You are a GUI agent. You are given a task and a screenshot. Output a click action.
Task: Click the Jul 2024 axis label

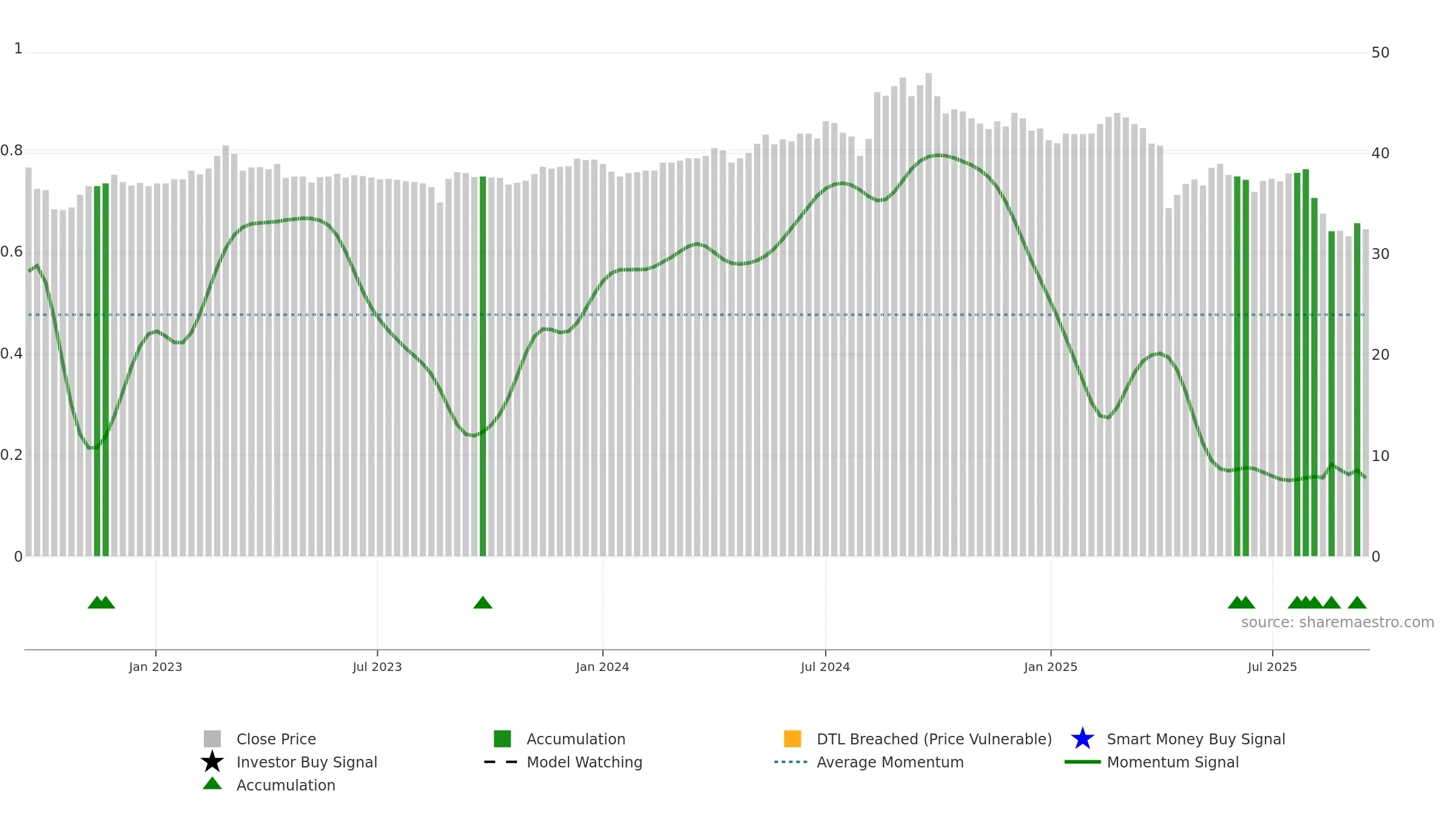825,667
